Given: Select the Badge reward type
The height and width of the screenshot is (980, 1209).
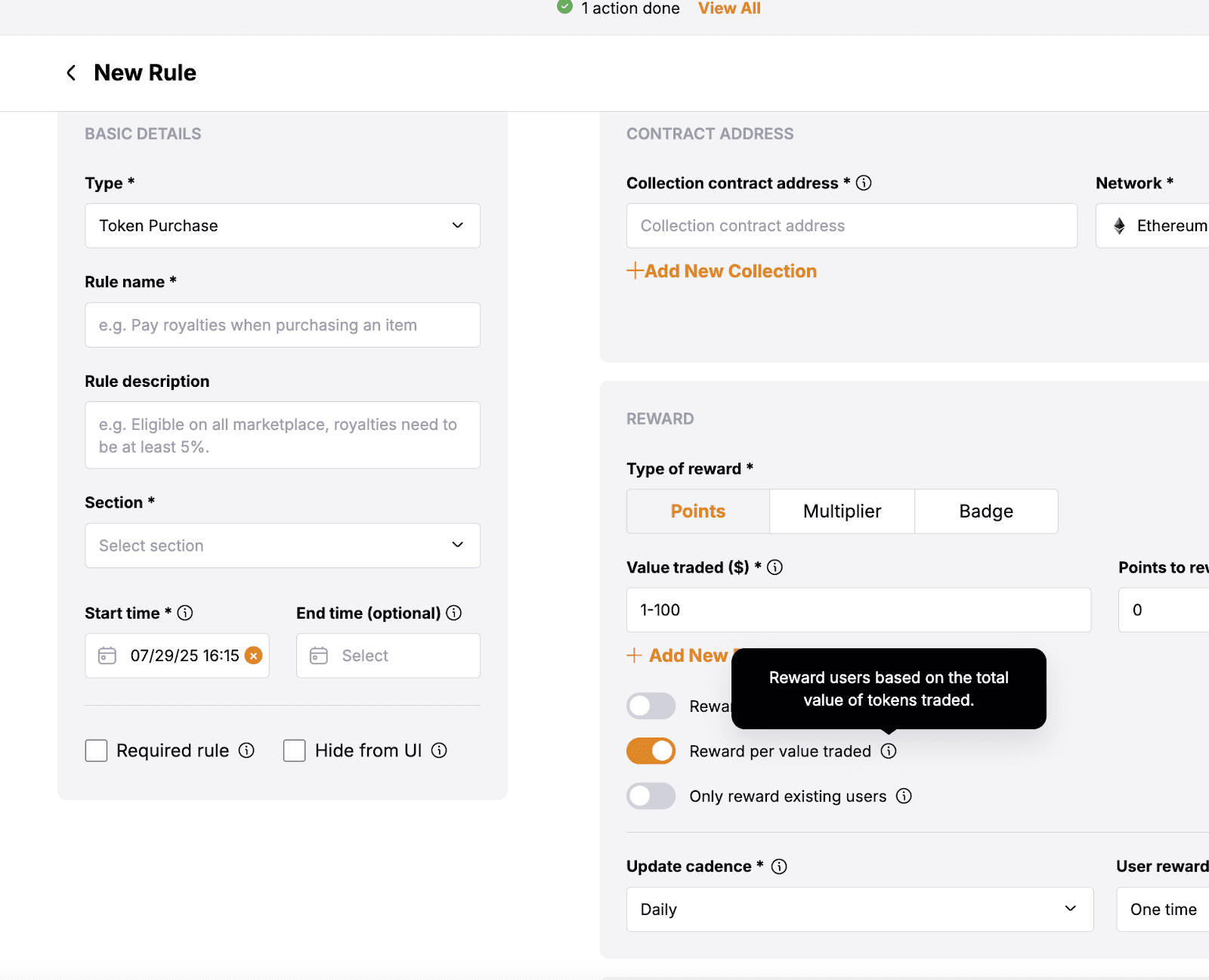Looking at the screenshot, I should [x=986, y=512].
